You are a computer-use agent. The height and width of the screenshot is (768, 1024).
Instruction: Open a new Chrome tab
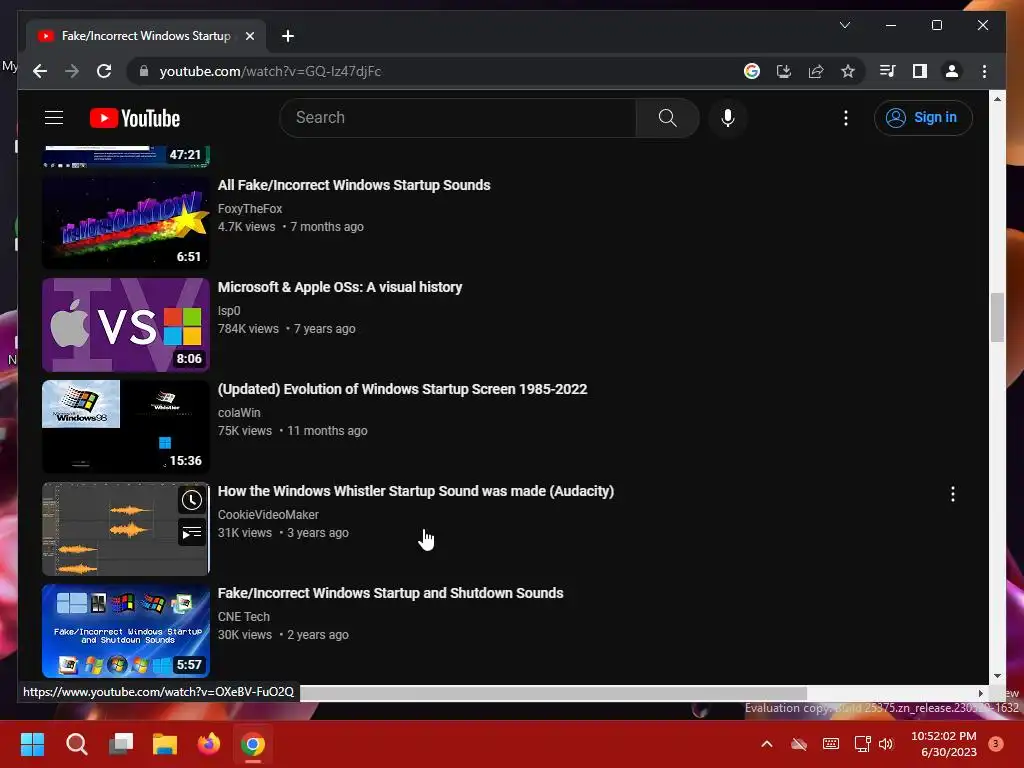pyautogui.click(x=288, y=36)
